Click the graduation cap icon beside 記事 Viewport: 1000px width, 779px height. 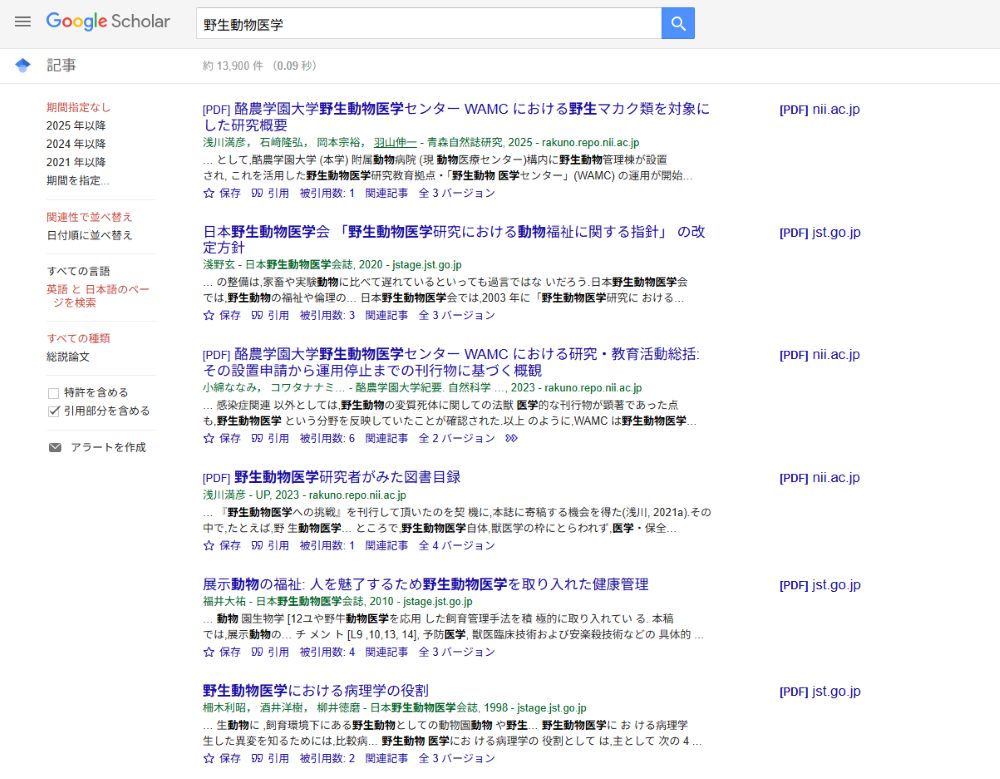23,65
